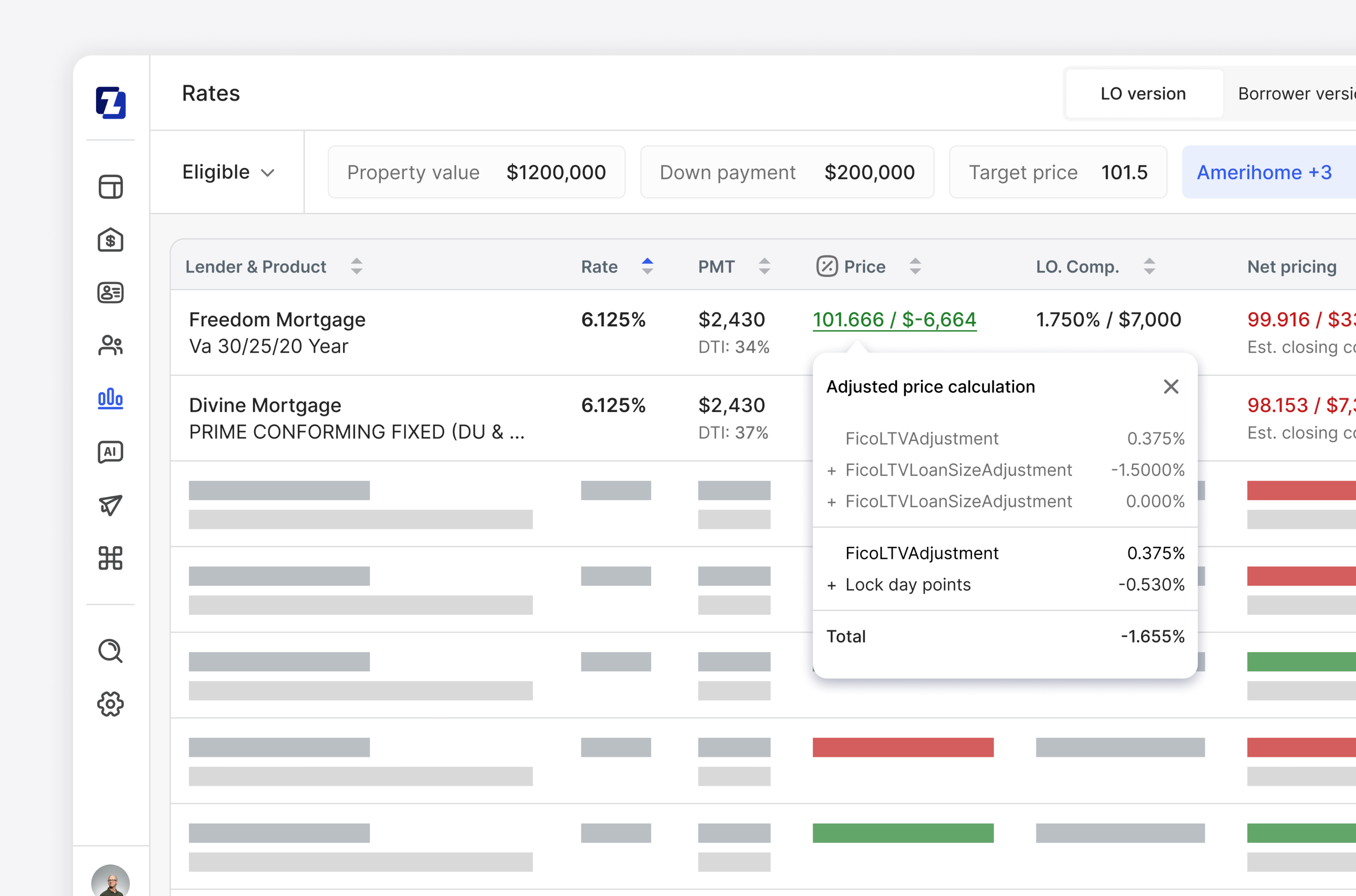Select the bar chart rates icon
Image resolution: width=1356 pixels, height=896 pixels.
click(110, 398)
